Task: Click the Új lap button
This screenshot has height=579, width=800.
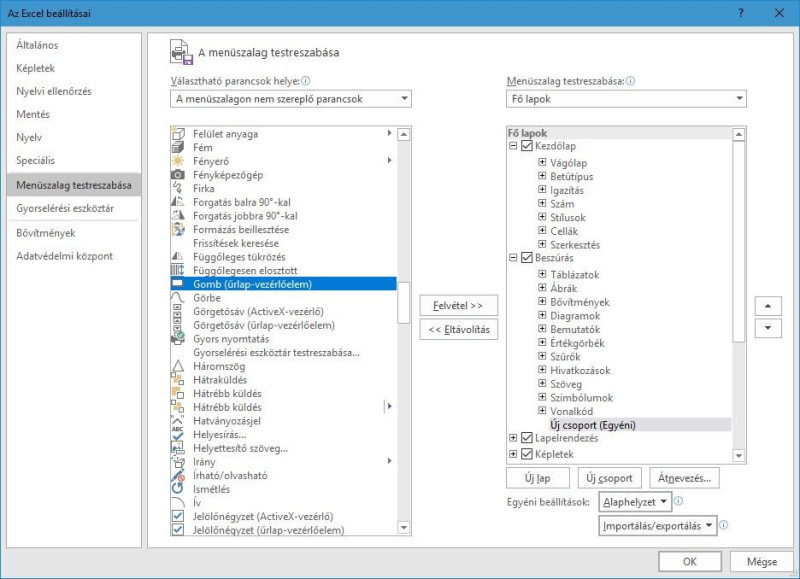Action: (x=537, y=478)
